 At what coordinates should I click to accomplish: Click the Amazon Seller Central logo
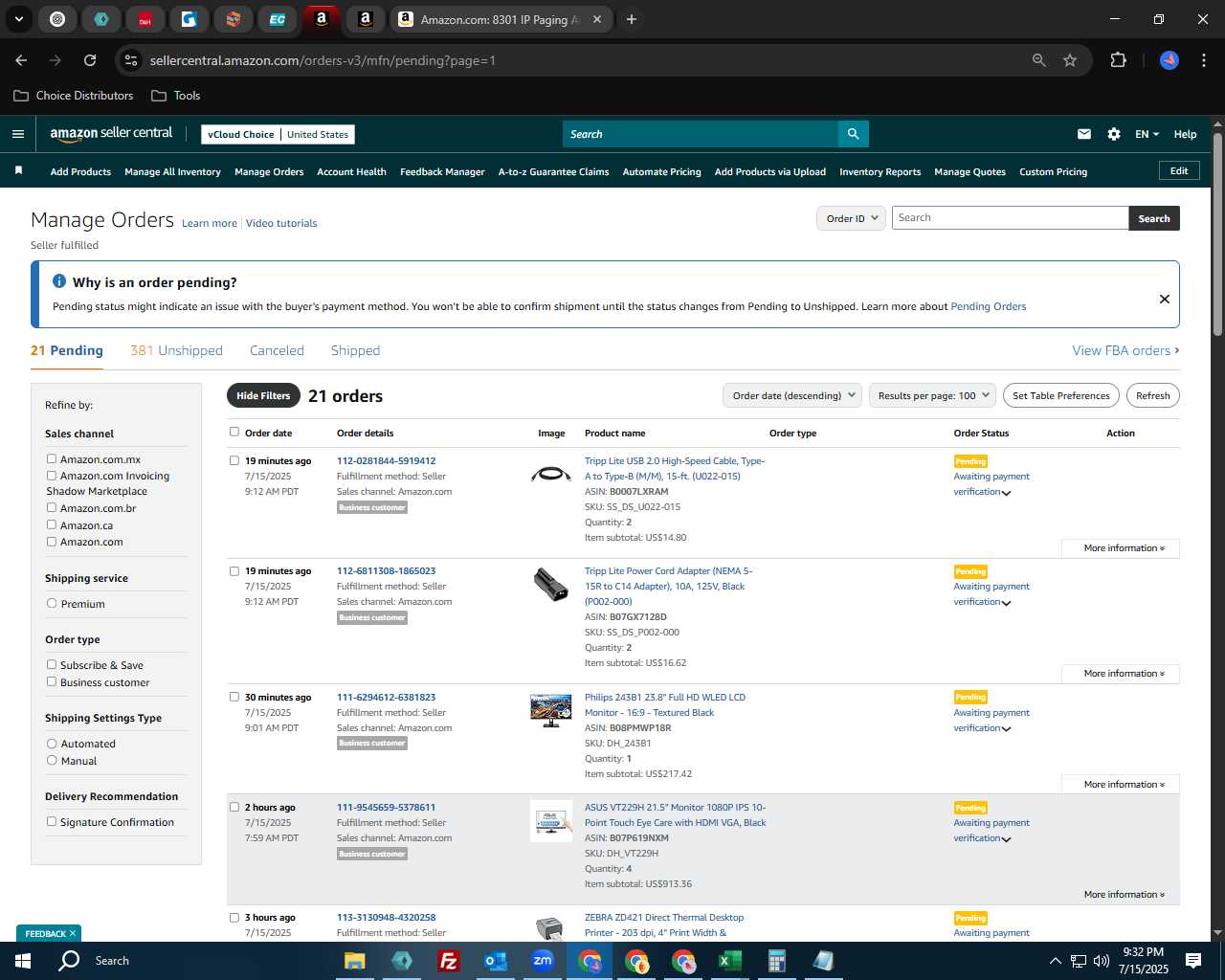pos(111,134)
